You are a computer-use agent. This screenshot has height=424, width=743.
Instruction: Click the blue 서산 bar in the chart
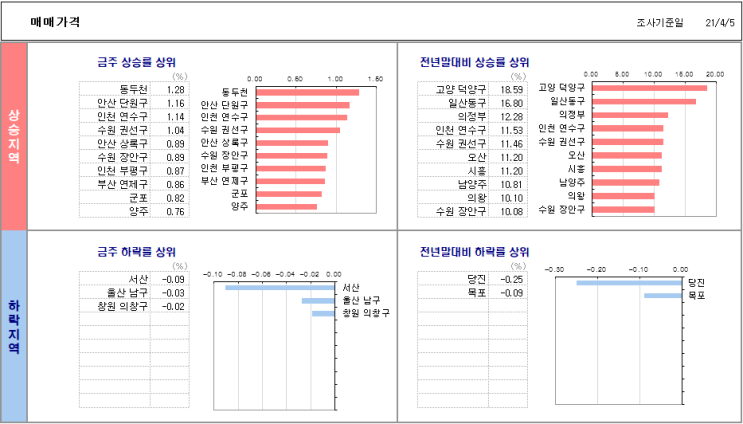280,288
